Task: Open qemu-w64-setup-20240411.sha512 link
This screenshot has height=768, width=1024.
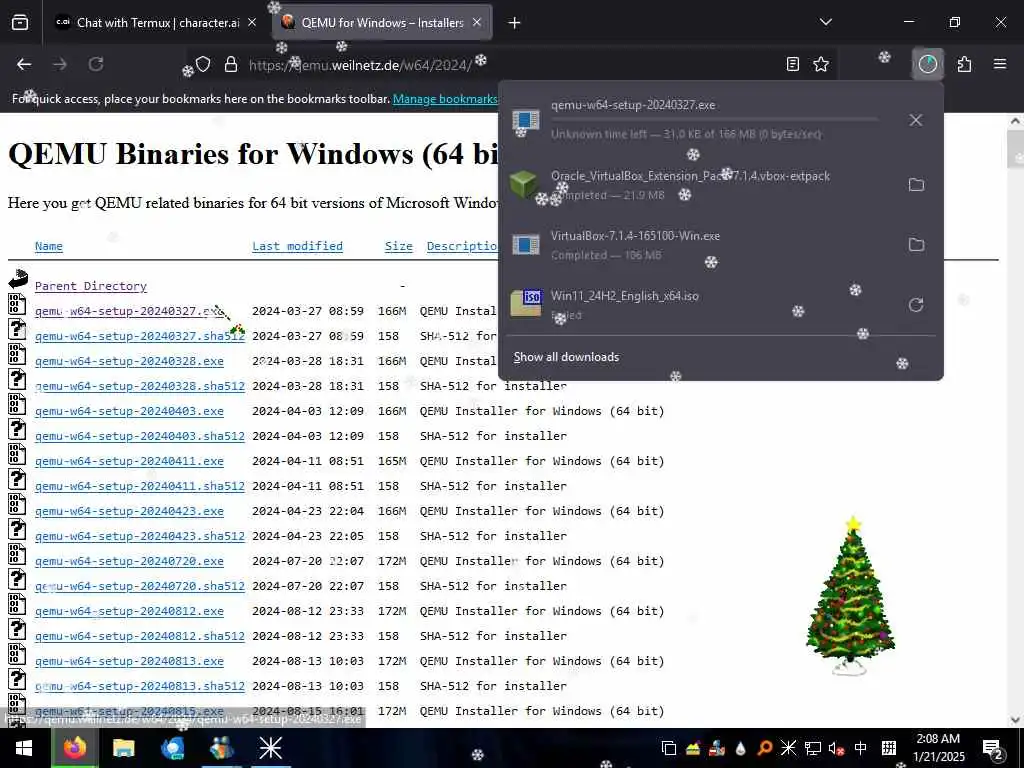Action: [140, 487]
